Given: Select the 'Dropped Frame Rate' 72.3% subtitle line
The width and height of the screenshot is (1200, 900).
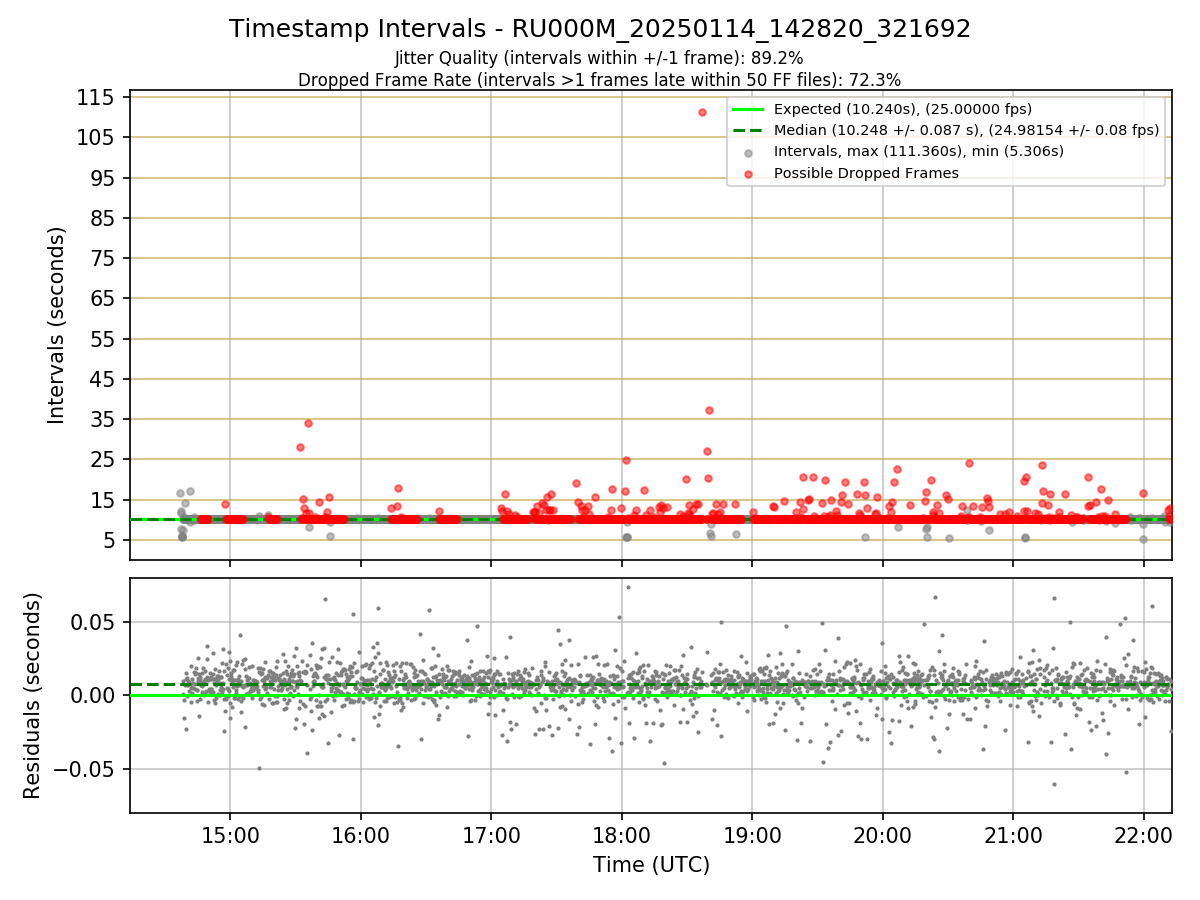Looking at the screenshot, I should click(599, 79).
